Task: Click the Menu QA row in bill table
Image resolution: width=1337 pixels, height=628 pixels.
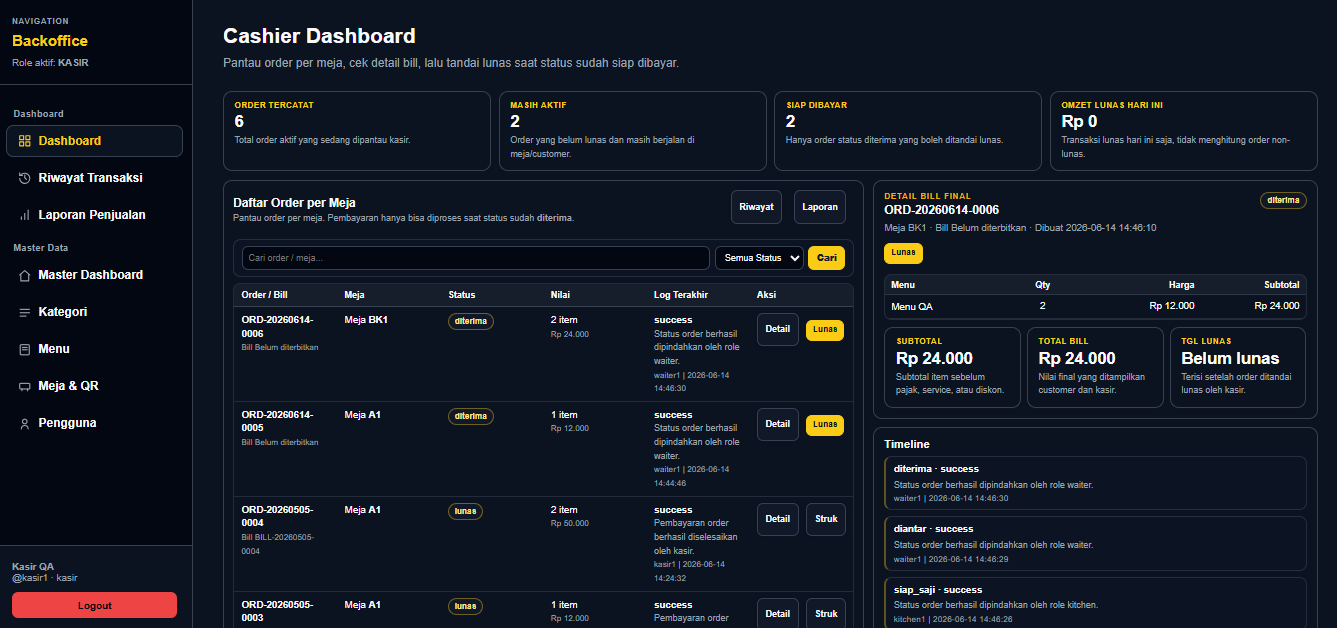Action: [1095, 306]
